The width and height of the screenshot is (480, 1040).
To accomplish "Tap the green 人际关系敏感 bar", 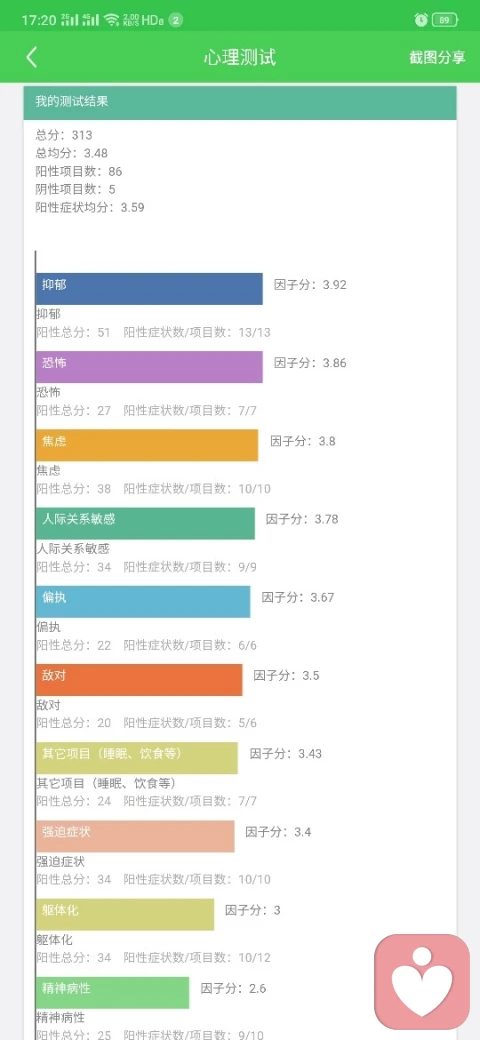I will click(x=145, y=523).
